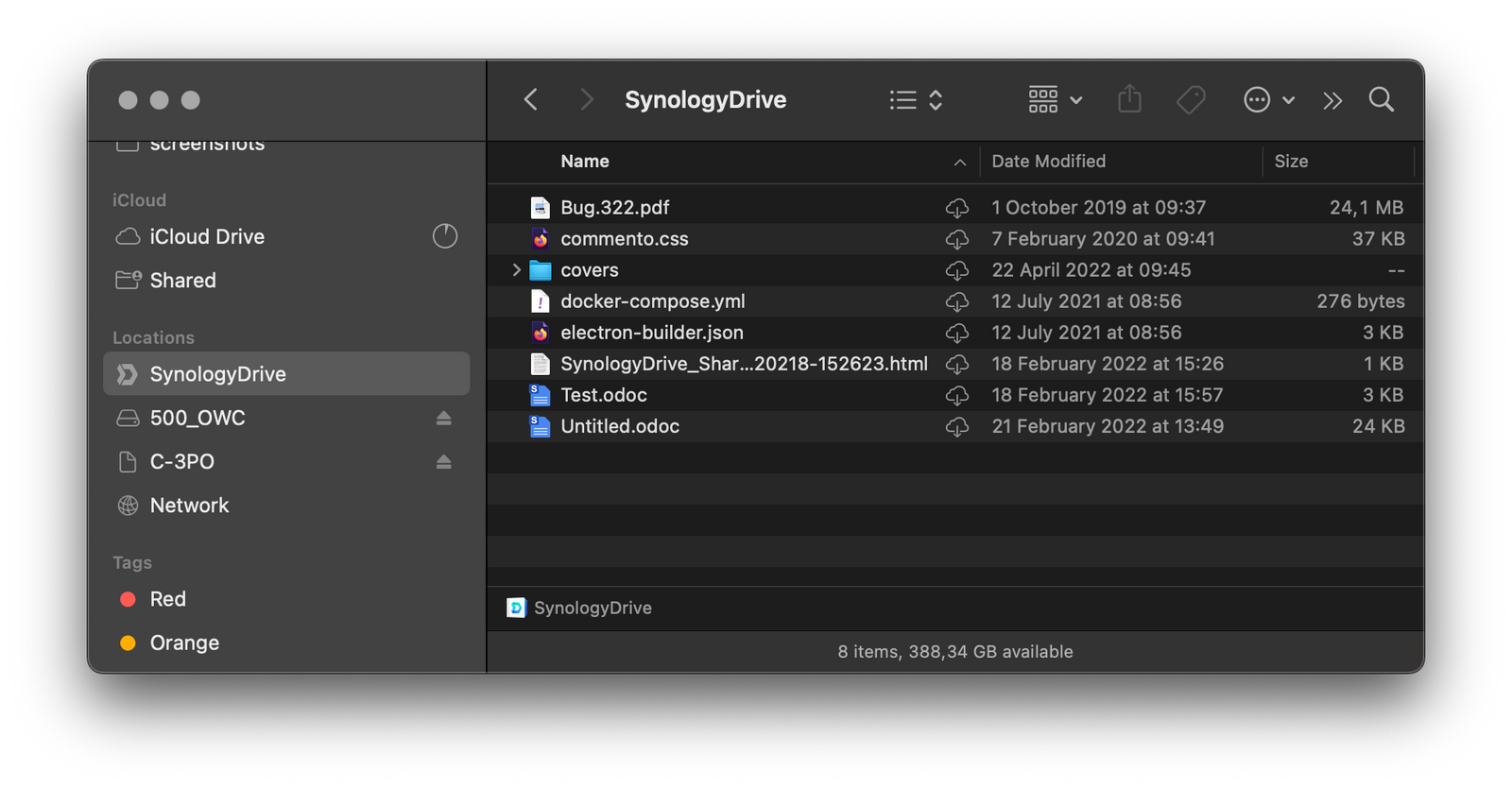Open the group-by grid dropdown
The image size is (1512, 789).
(x=1056, y=99)
